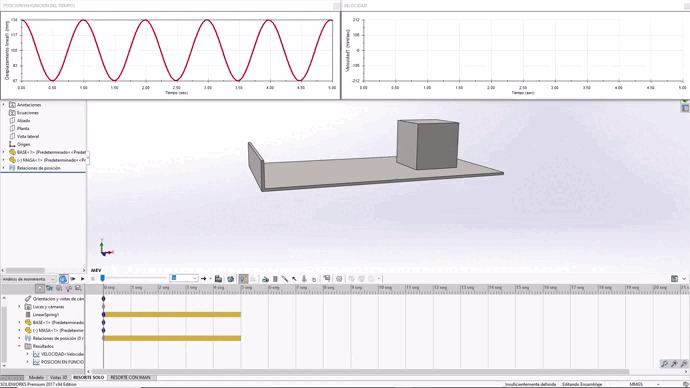The image size is (690, 388).
Task: Add a Spring from motion toolbar
Action: click(275, 279)
